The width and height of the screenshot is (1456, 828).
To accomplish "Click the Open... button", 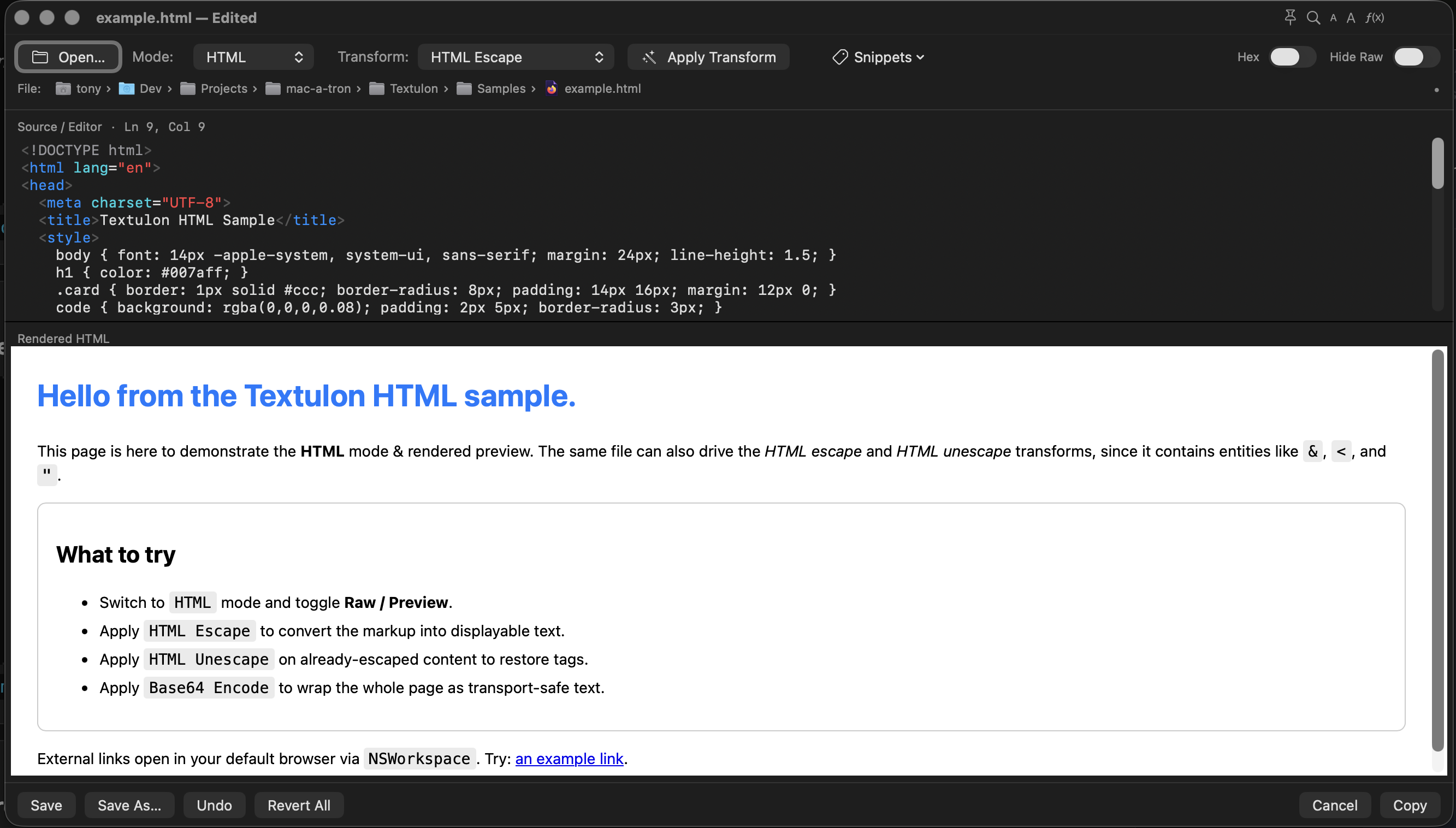I will pyautogui.click(x=68, y=57).
